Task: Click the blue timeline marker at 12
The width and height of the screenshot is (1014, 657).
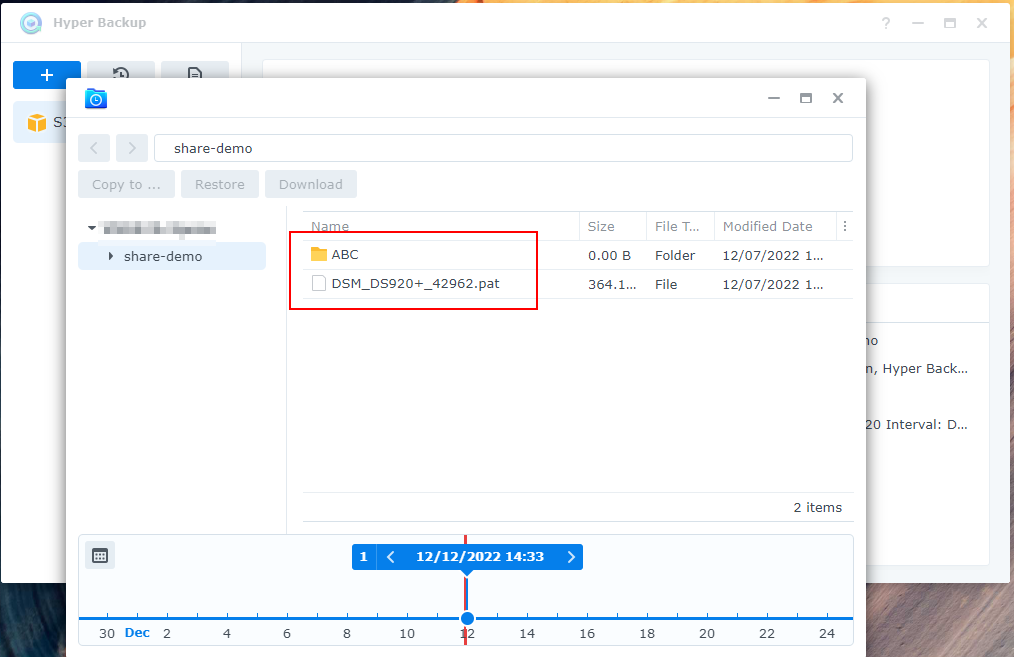Action: 467,618
